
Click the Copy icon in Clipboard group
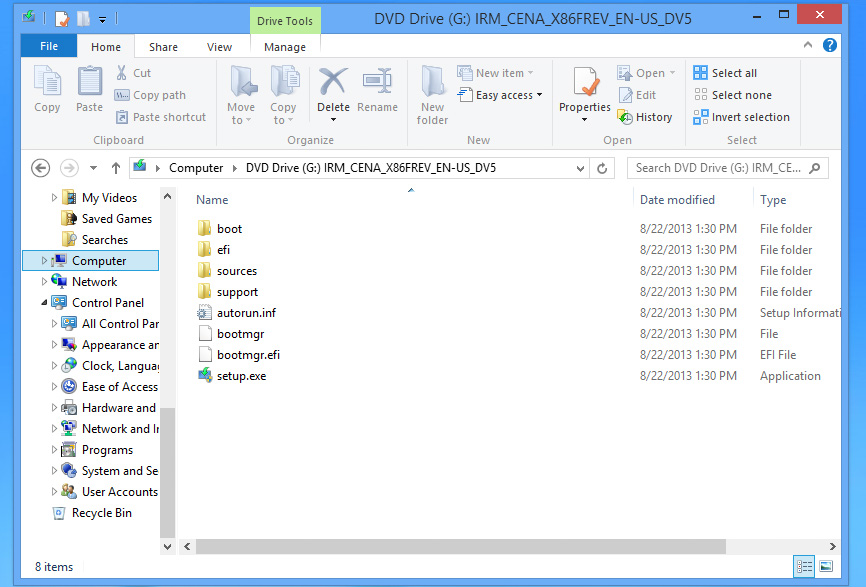click(47, 81)
